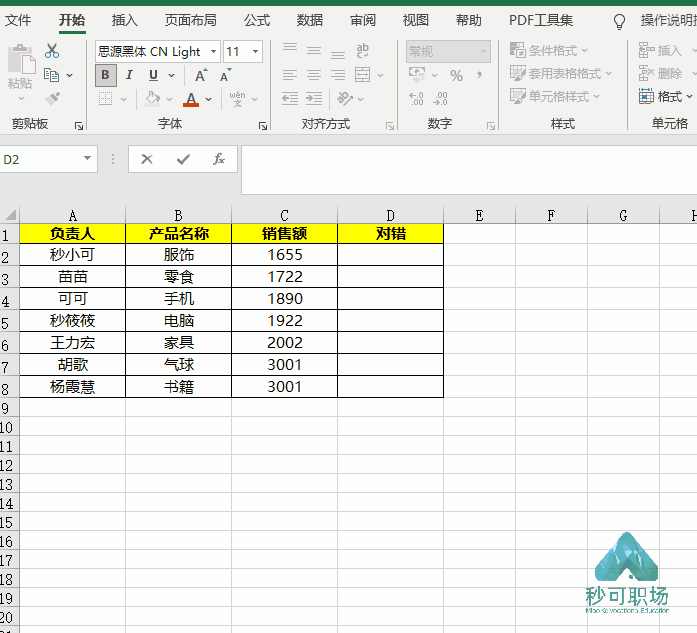
Task: Select cell with text 秒小可
Action: (72, 255)
